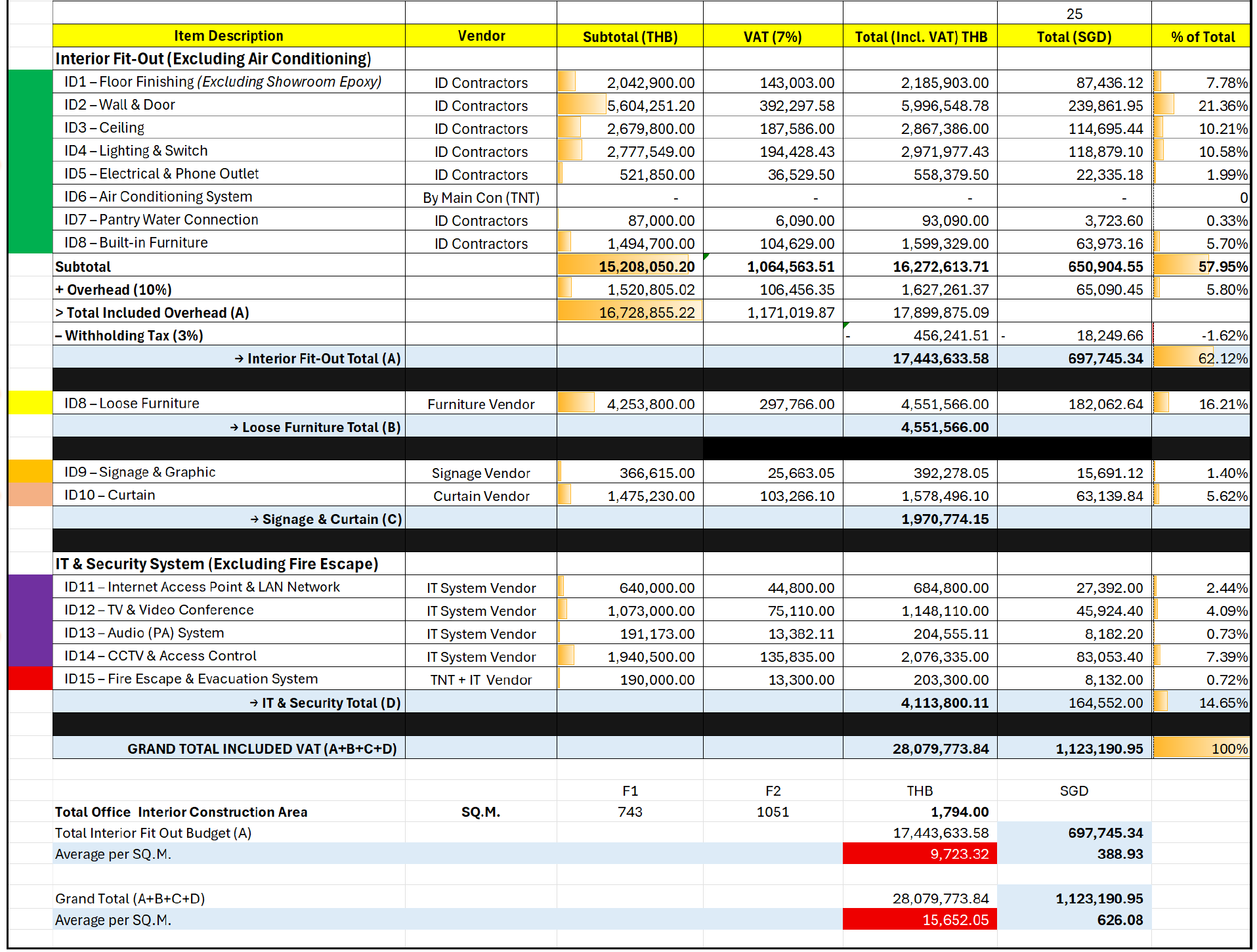Click the 15,208,050.20 subtotal cell
This screenshot has height=952, width=1257.
click(x=629, y=267)
